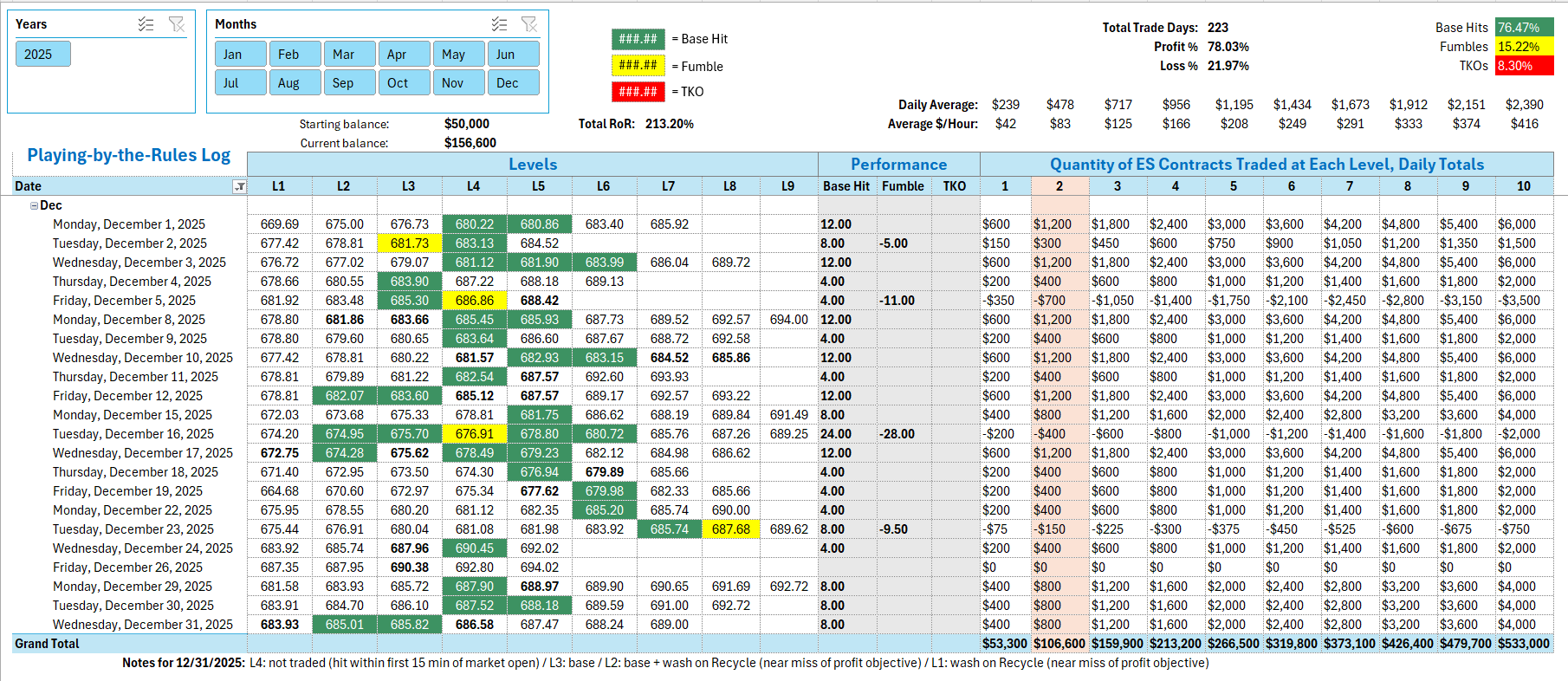This screenshot has height=681, width=1568.
Task: Filter the log by Dec
Action: [513, 82]
